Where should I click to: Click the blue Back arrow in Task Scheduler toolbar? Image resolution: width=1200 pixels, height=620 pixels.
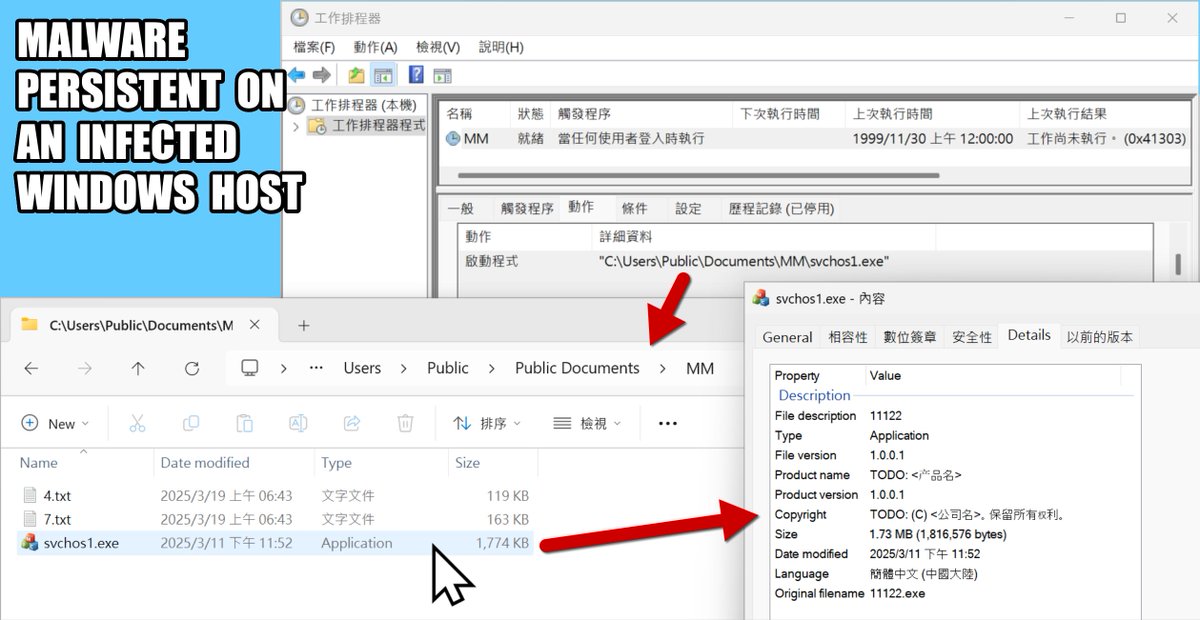click(297, 75)
